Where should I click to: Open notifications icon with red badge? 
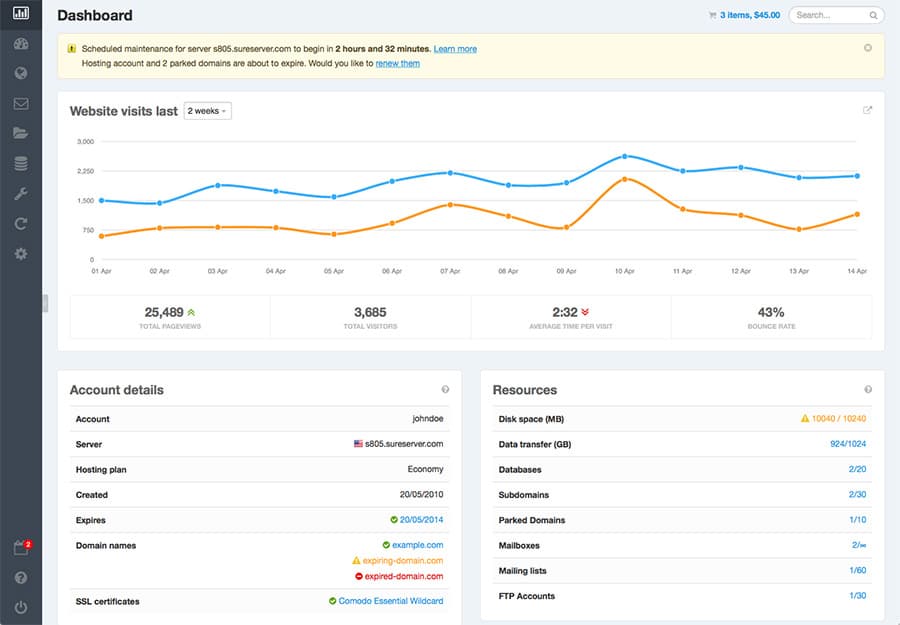point(21,548)
